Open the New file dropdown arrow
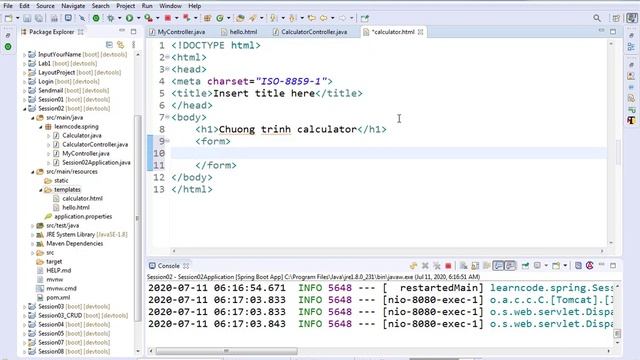 [17, 18]
